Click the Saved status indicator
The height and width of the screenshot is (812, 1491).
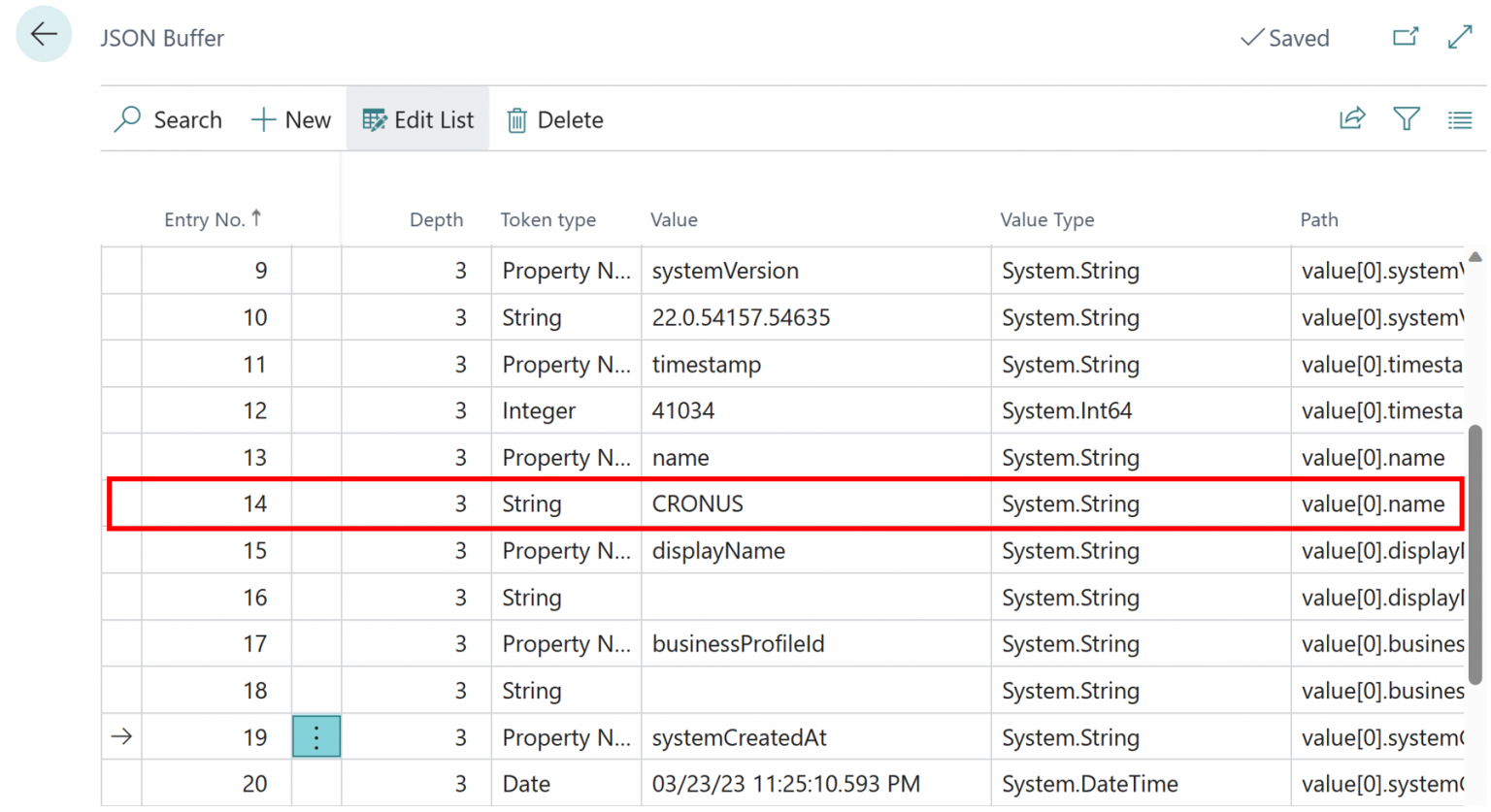click(x=1285, y=38)
